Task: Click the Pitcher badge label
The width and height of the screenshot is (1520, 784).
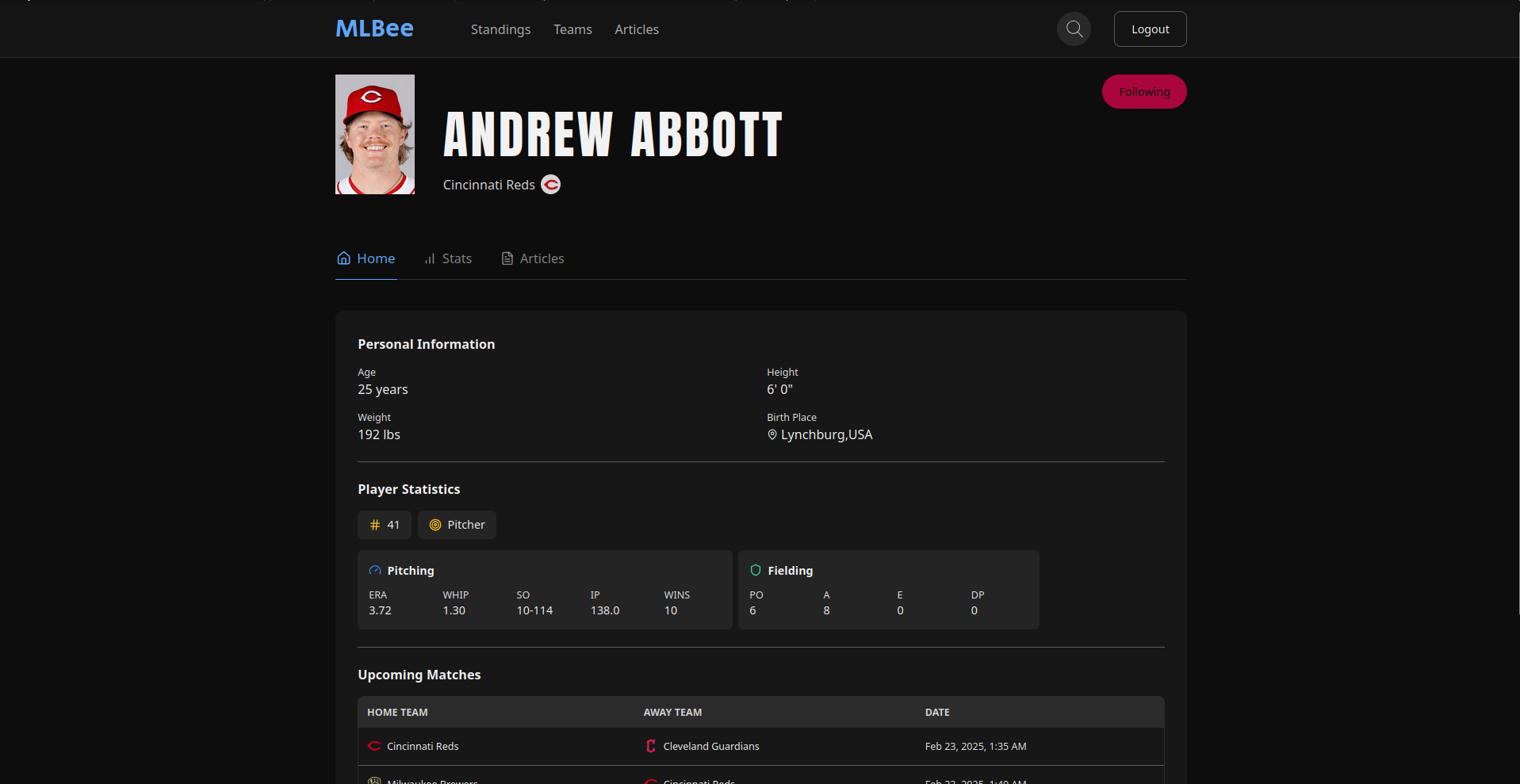Action: point(466,525)
